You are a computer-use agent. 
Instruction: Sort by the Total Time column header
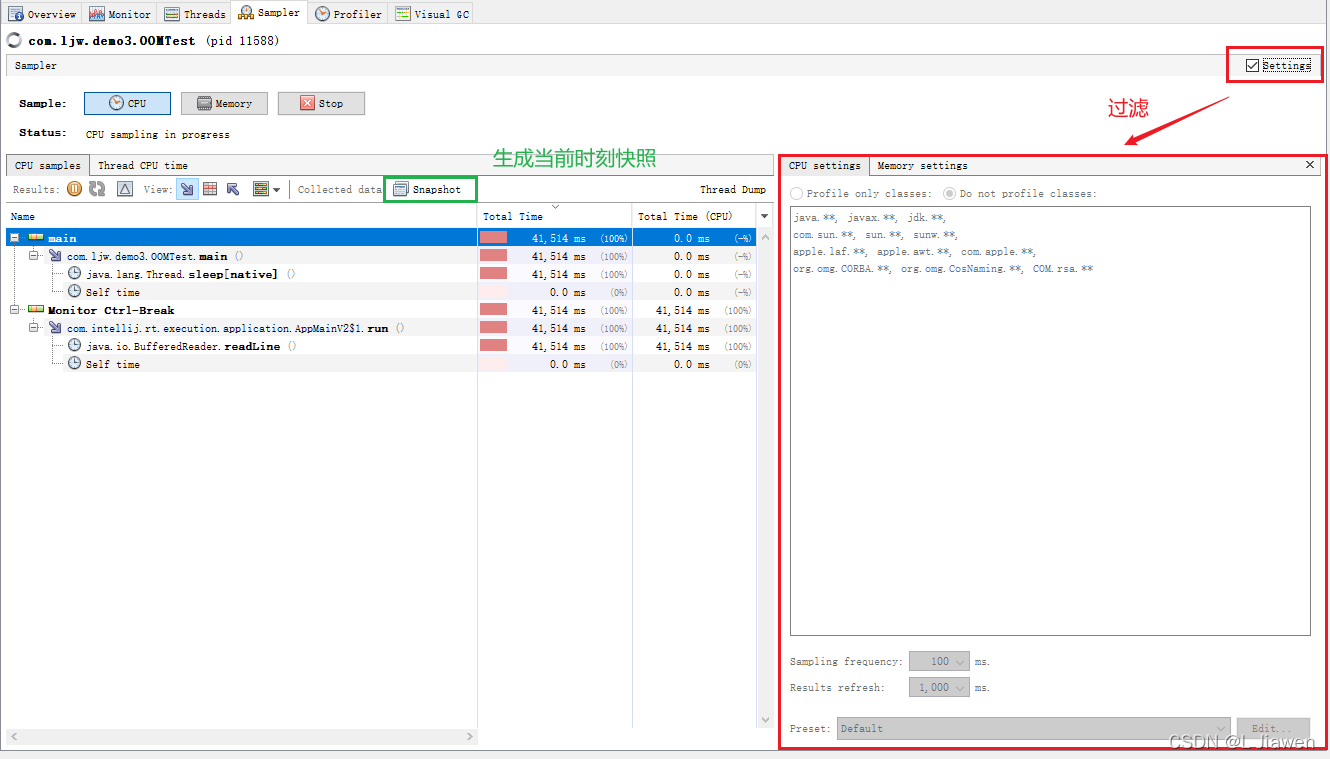pyautogui.click(x=555, y=216)
